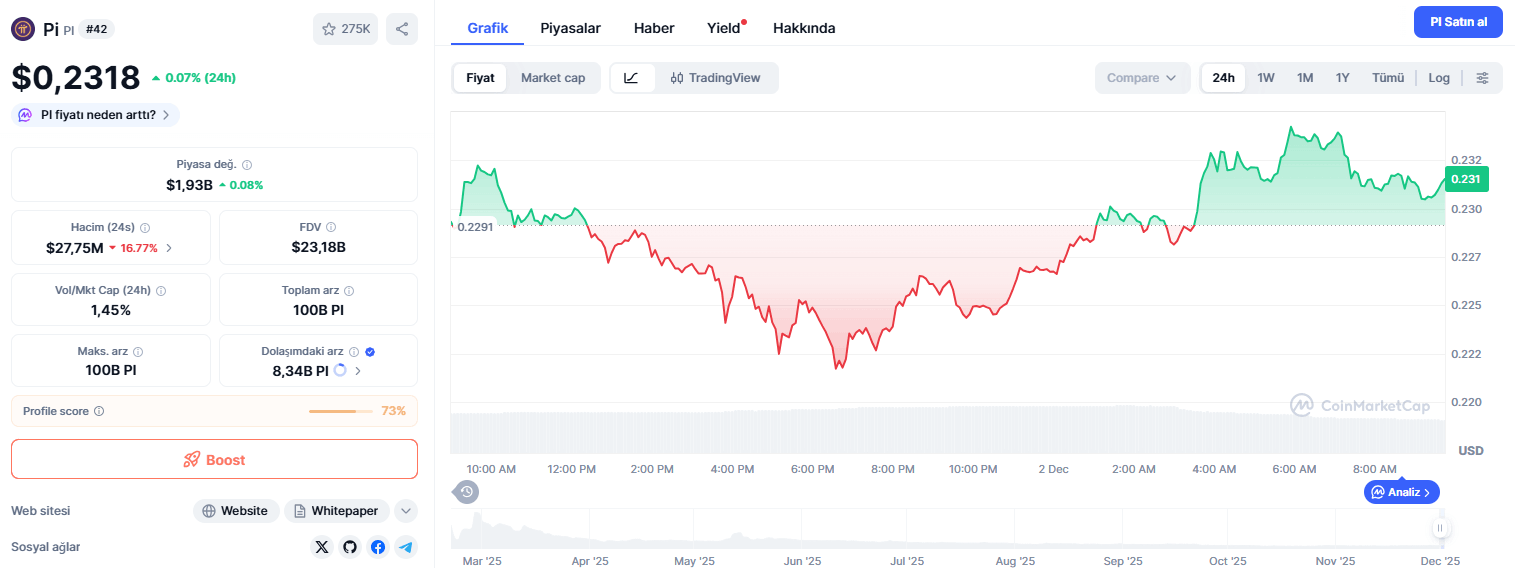Select Fiyat price chart mode
Screen dimensions: 1515x568
coord(480,78)
